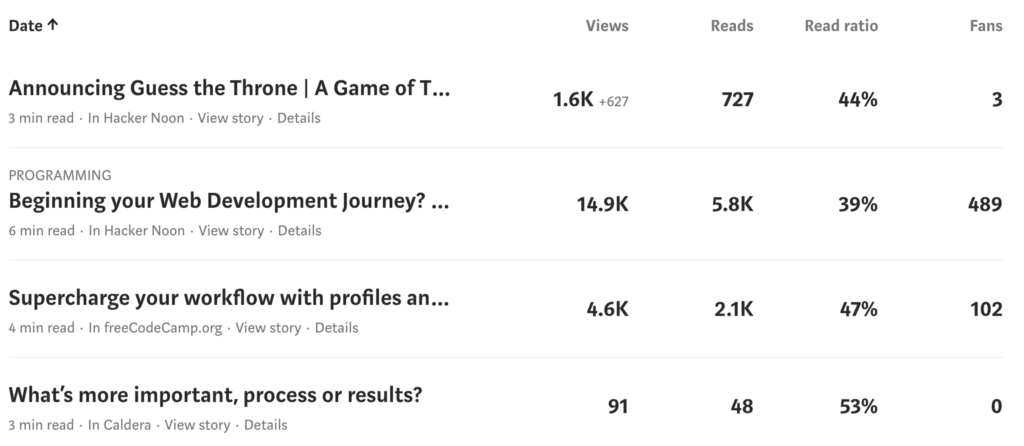Open Details for Supercharge your workflow story
This screenshot has height=446, width=1024.
(336, 328)
